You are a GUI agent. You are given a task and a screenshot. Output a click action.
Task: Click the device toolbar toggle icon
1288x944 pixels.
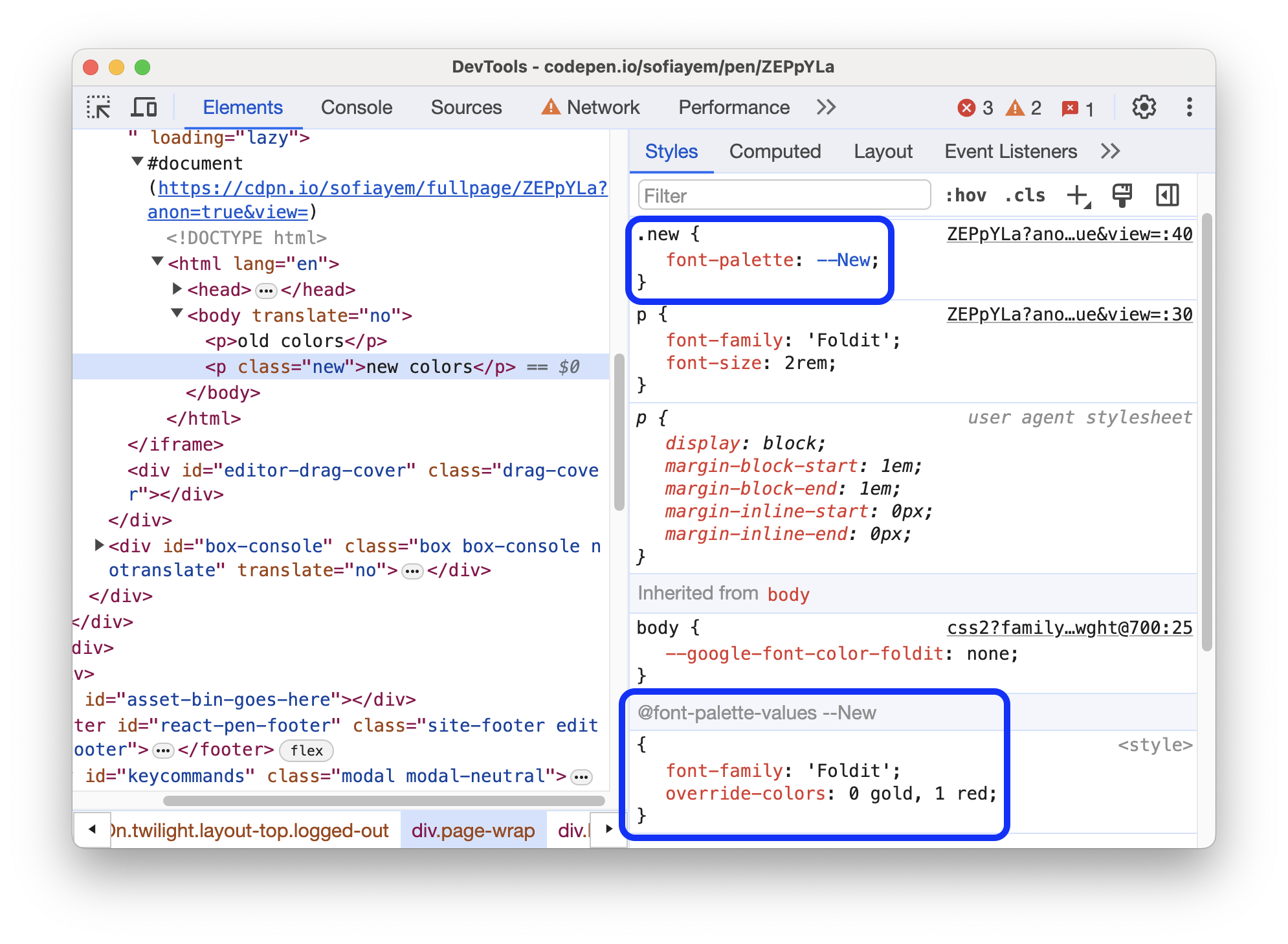click(147, 108)
